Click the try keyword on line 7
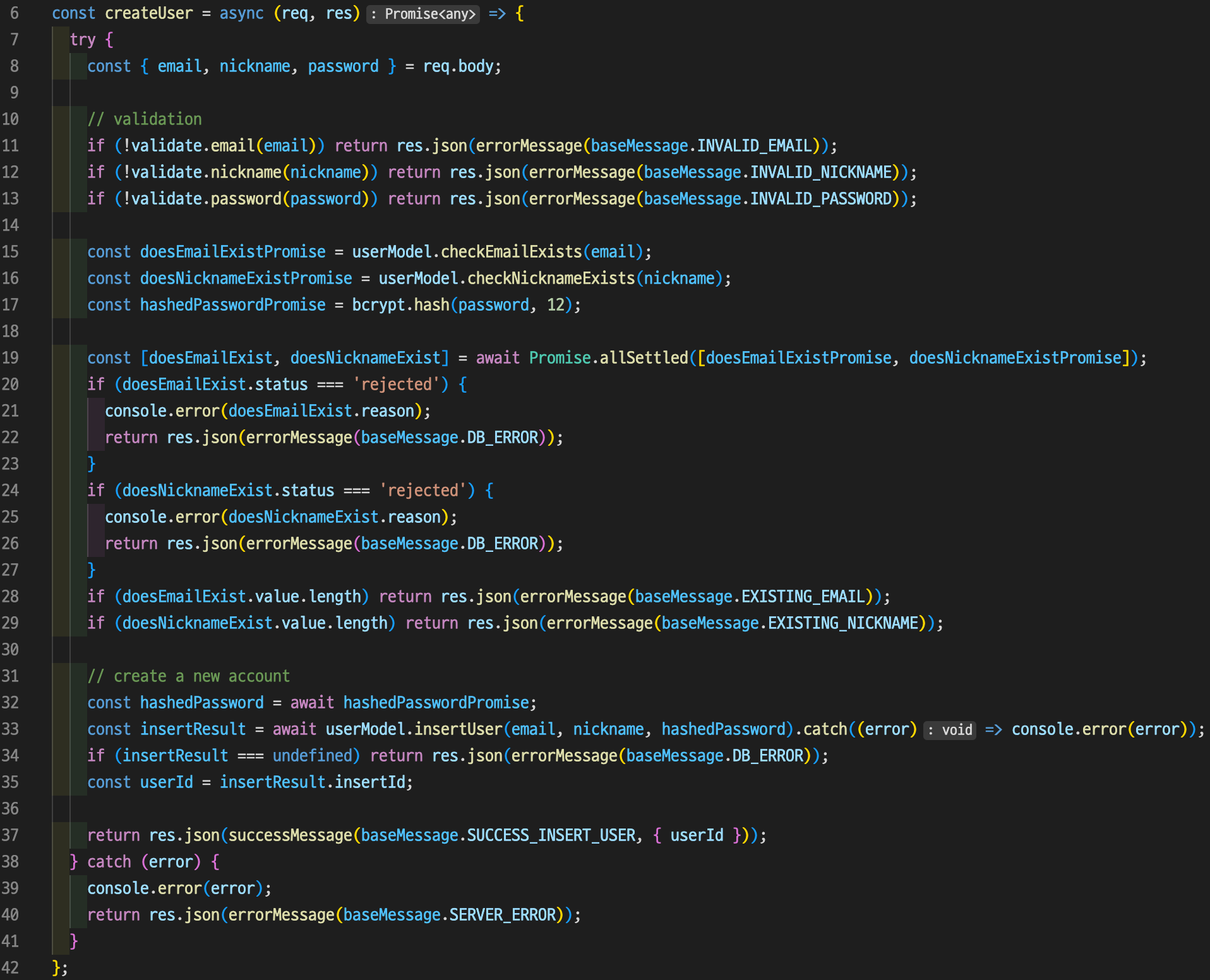 [83, 40]
